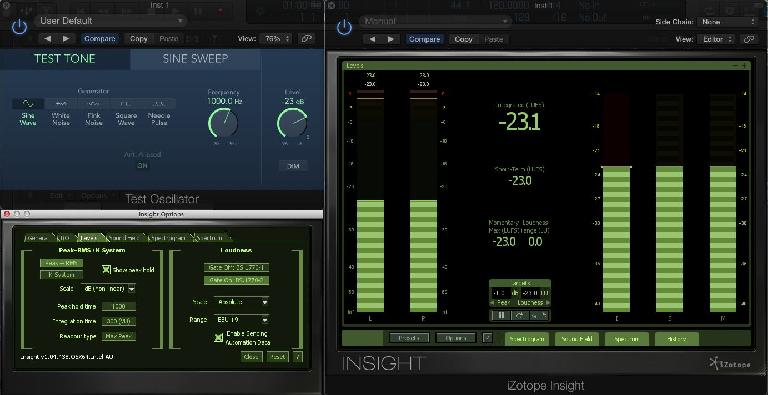Screen dimensions: 768x395
Task: Open the User Default preset dropdown
Action: coord(111,21)
